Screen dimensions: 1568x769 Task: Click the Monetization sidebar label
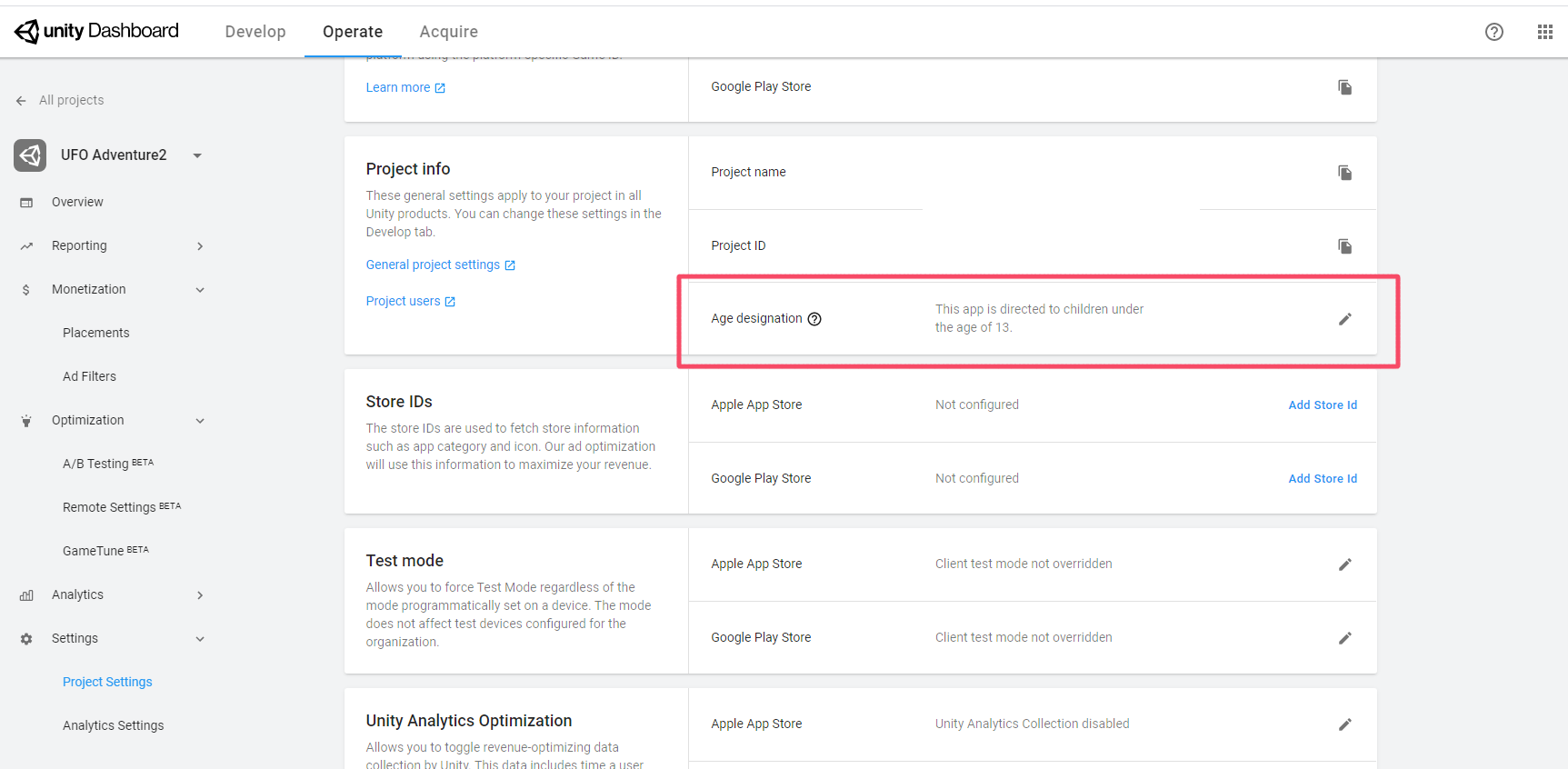89,290
